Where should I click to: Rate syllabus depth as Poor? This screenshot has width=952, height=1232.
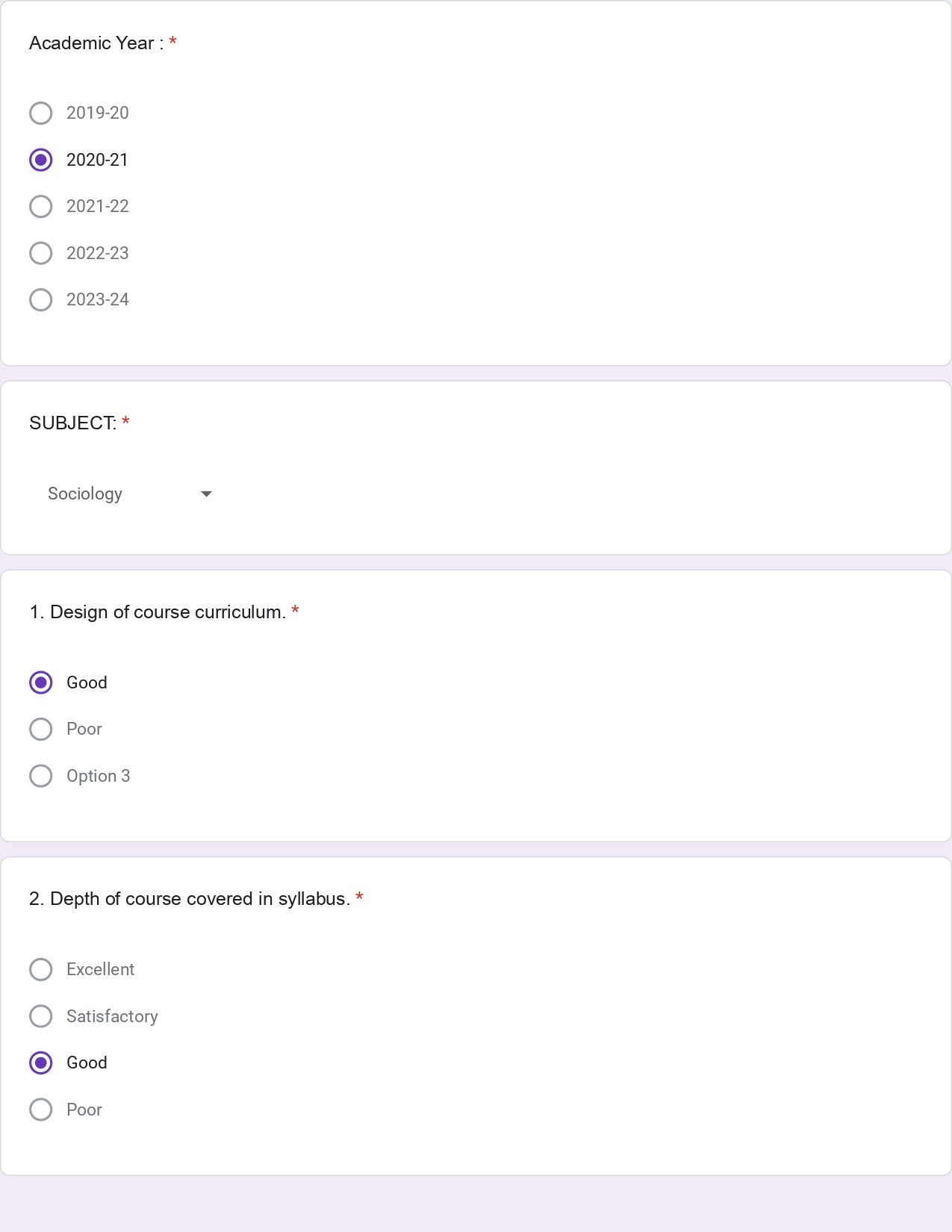pos(41,1110)
